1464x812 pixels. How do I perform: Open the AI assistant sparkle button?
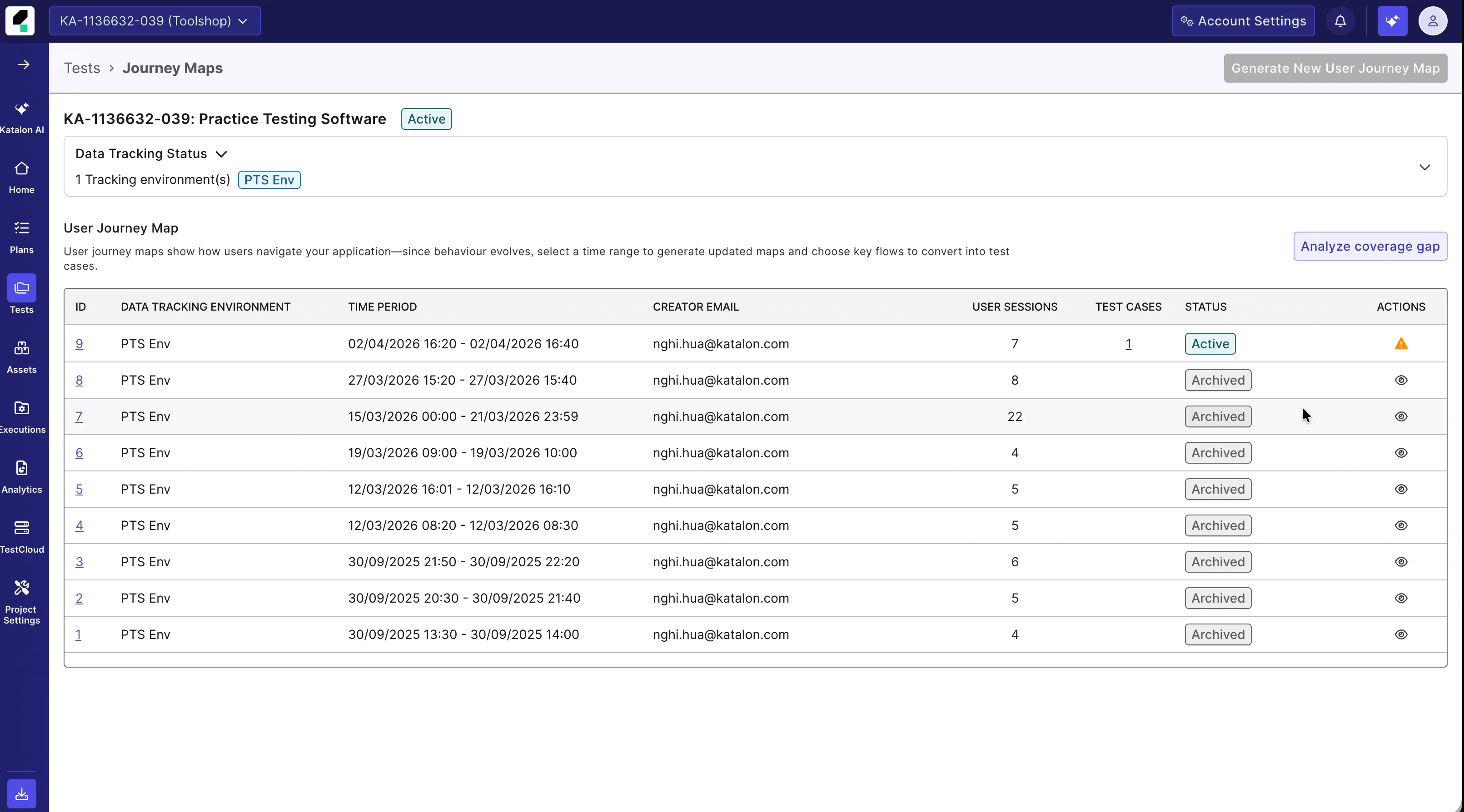pyautogui.click(x=1392, y=21)
